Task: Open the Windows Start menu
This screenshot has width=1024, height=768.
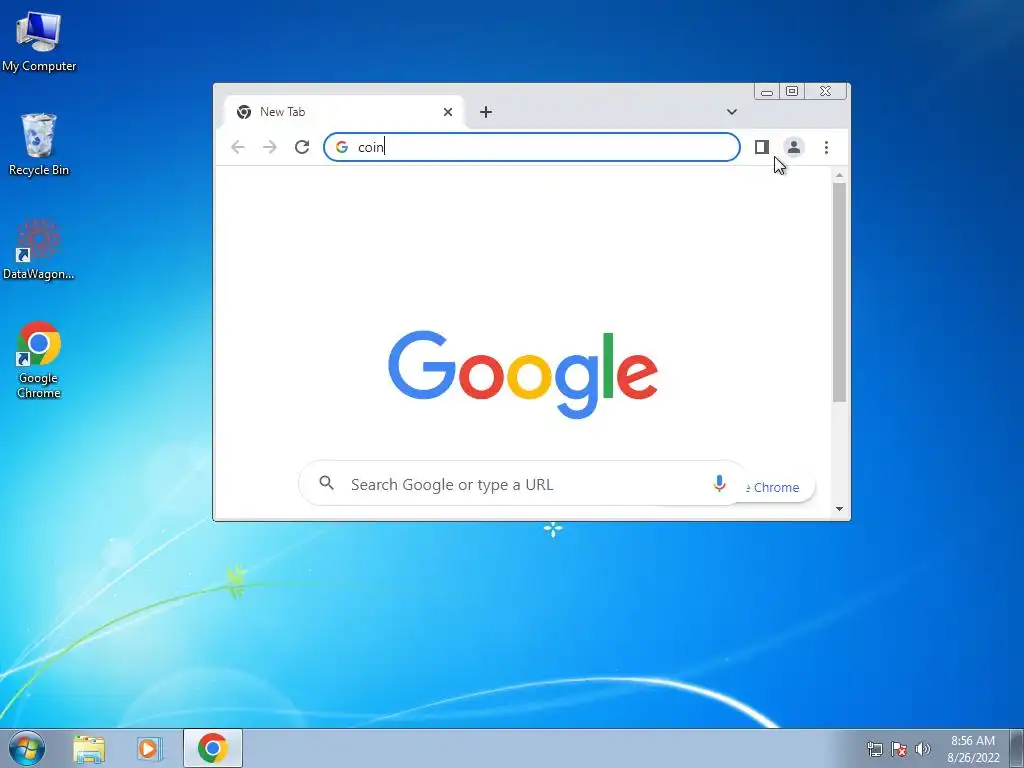Action: 27,748
